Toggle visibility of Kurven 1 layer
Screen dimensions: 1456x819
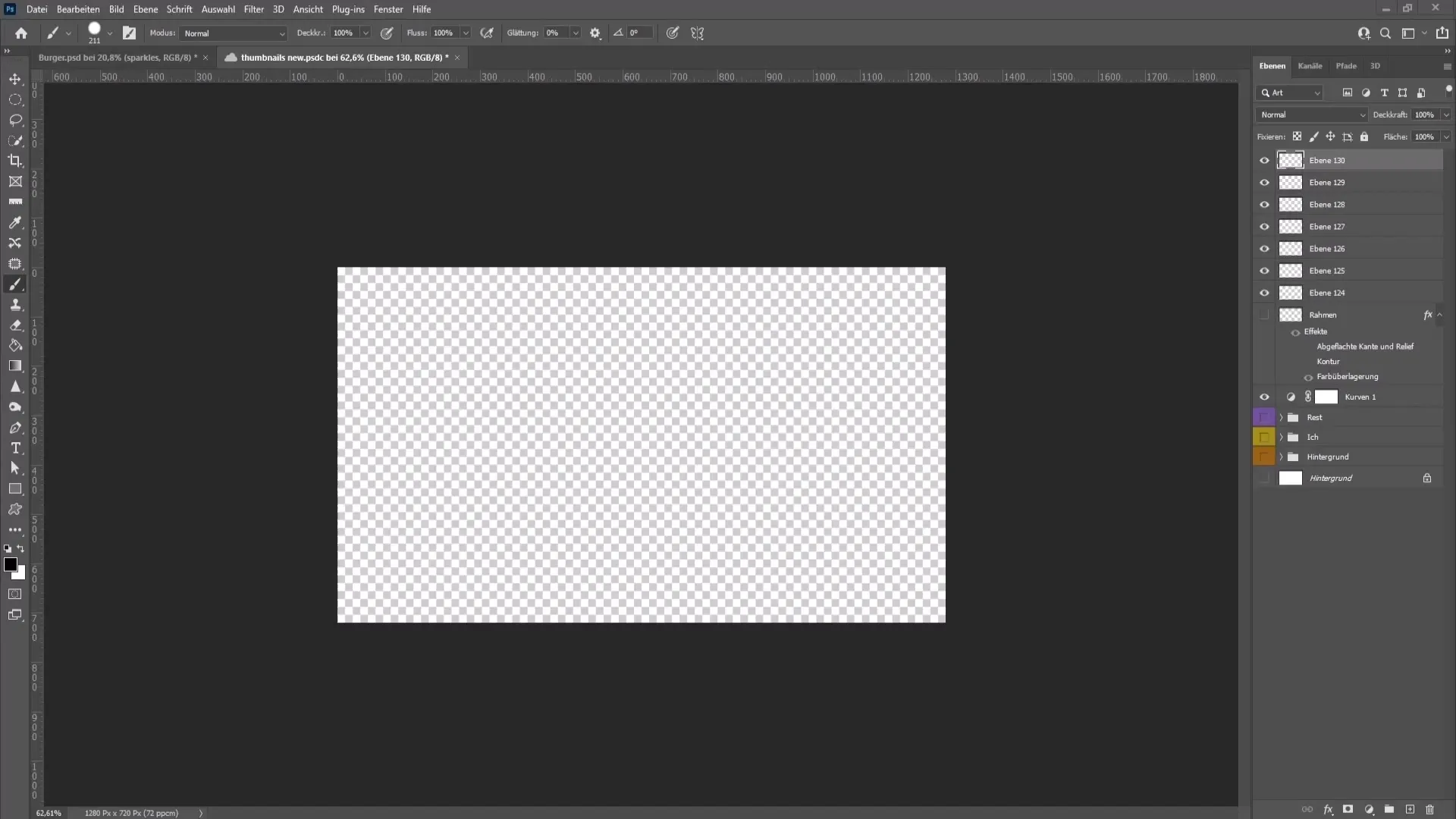click(x=1264, y=397)
